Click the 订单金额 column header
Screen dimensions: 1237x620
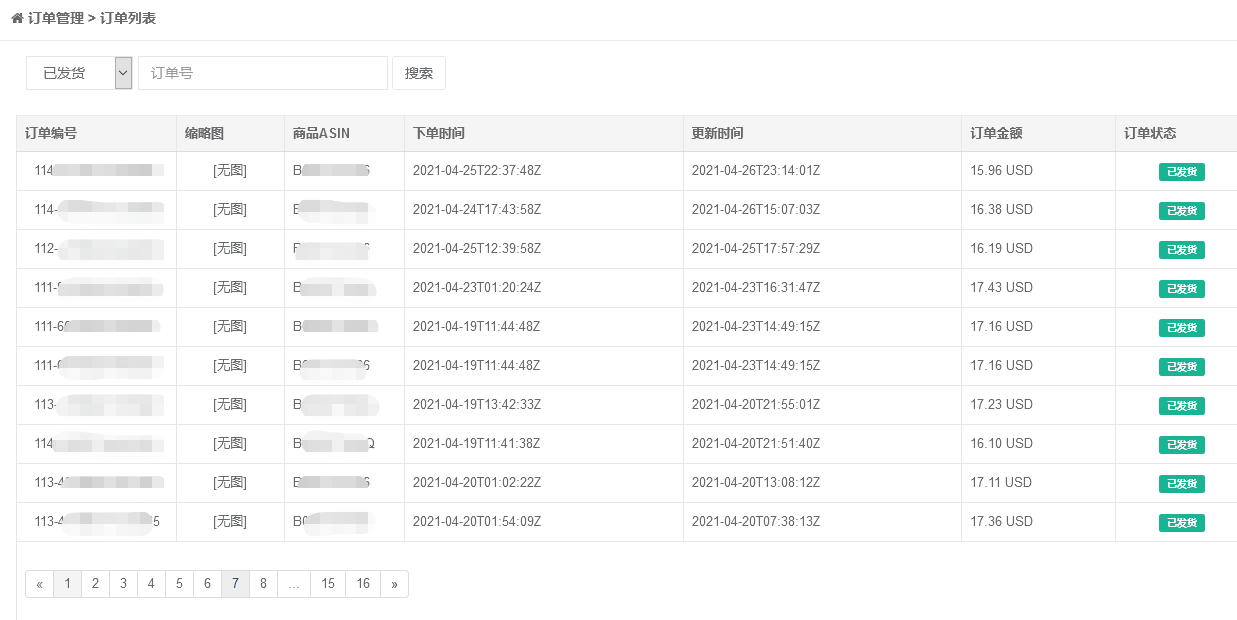coord(996,133)
